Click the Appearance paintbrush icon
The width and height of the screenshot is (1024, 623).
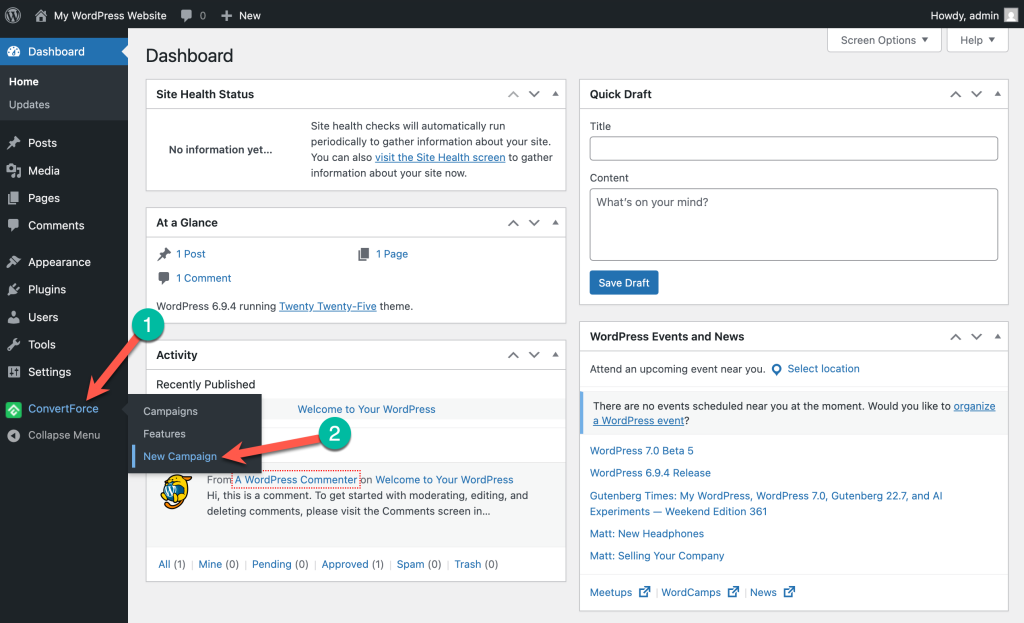(14, 262)
